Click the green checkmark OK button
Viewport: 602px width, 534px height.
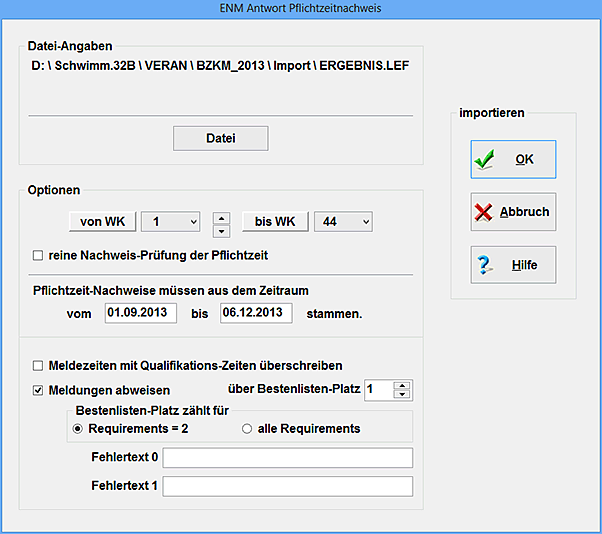[513, 159]
